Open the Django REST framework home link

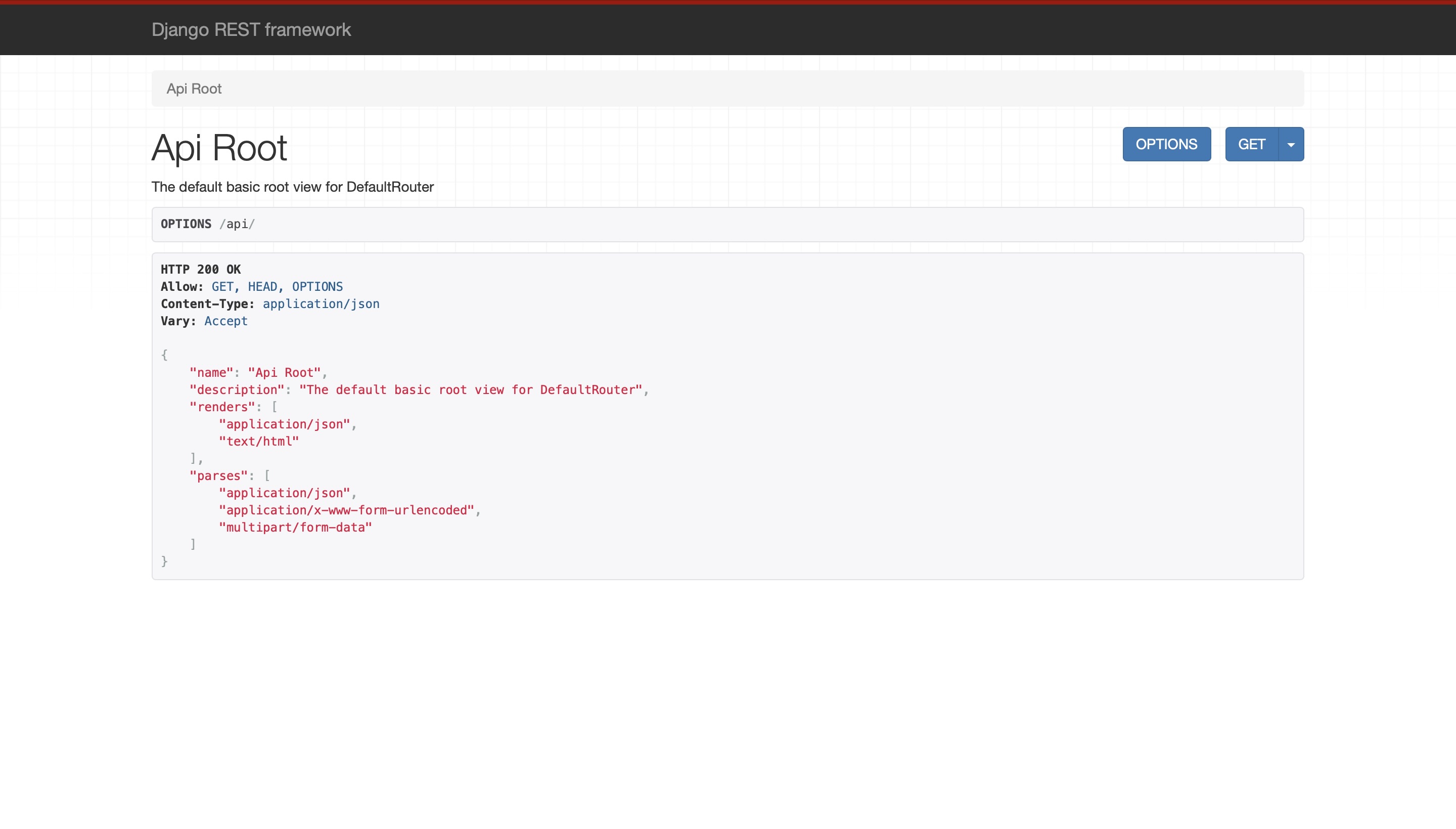point(251,30)
